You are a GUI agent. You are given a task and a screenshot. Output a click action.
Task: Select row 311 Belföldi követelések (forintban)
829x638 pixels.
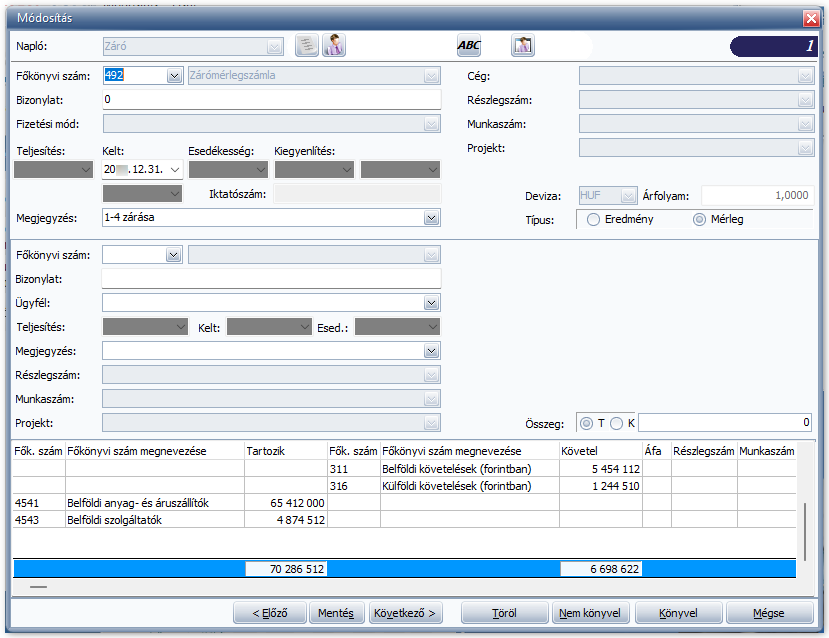(404, 469)
